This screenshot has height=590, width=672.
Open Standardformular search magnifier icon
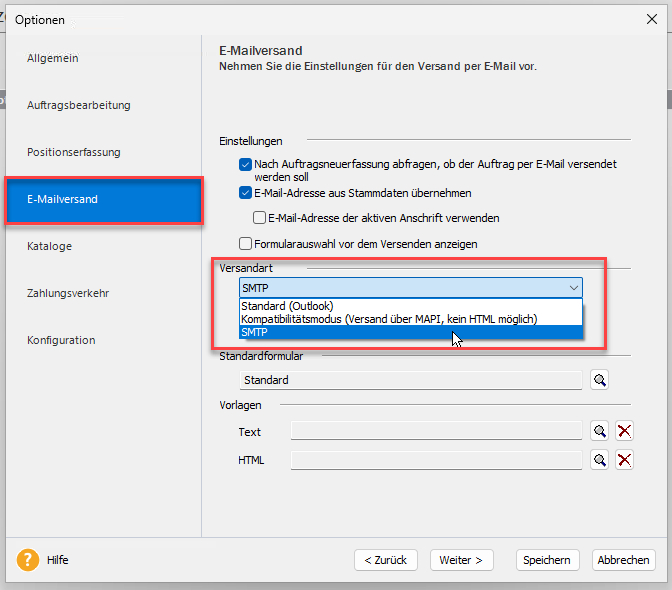599,380
